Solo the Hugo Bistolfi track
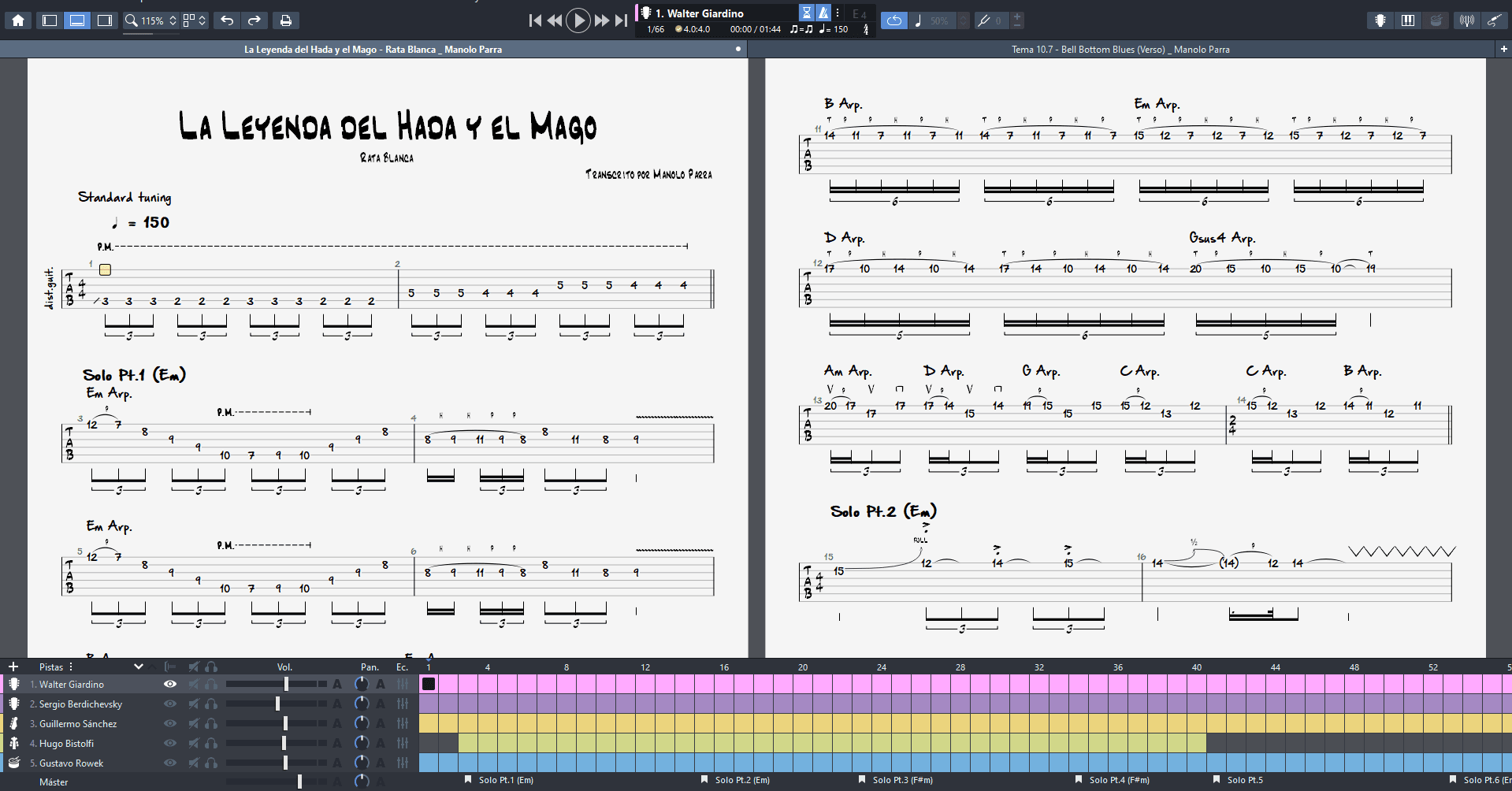1512x791 pixels. pyautogui.click(x=211, y=743)
